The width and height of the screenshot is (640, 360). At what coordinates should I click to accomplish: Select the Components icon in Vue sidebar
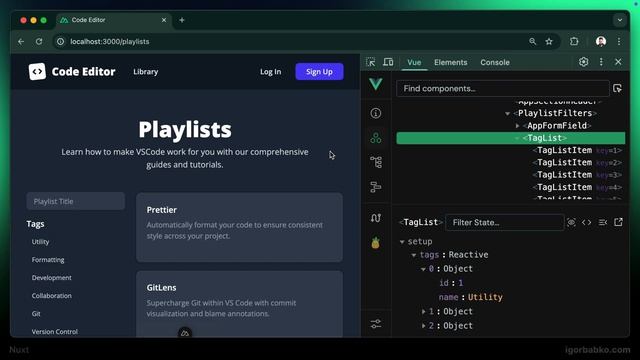pos(376,138)
